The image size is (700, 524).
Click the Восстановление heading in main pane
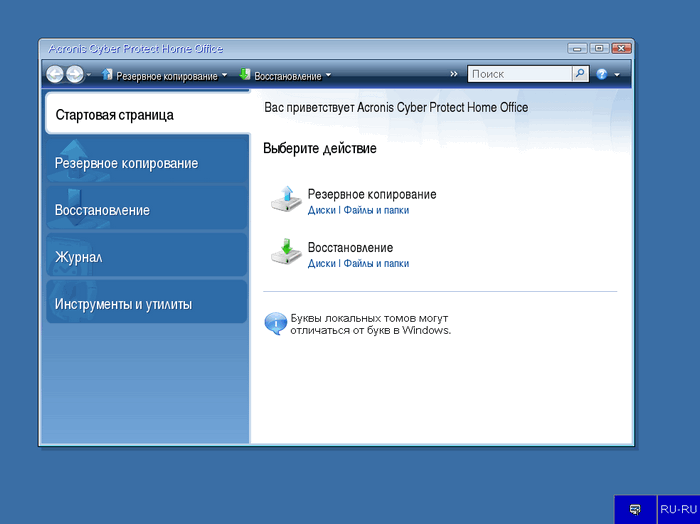pos(350,247)
